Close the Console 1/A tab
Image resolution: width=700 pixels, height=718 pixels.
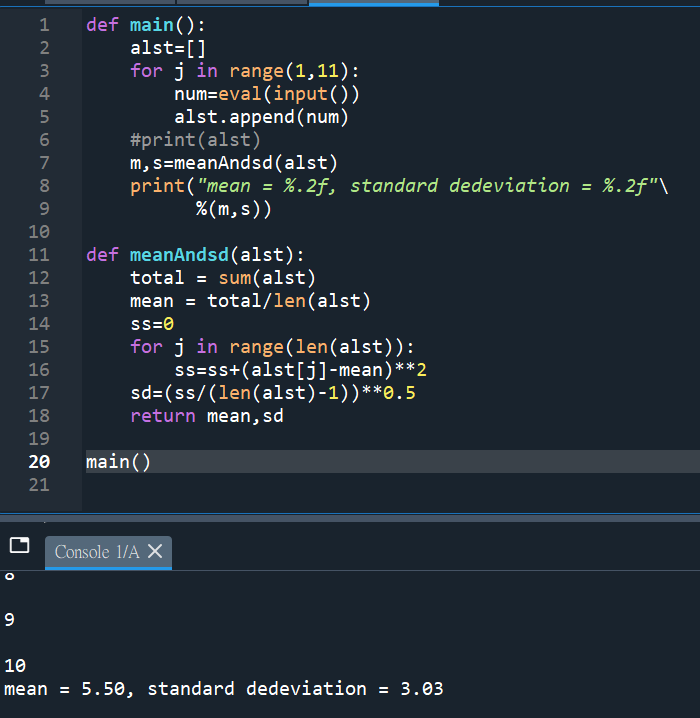pos(155,552)
